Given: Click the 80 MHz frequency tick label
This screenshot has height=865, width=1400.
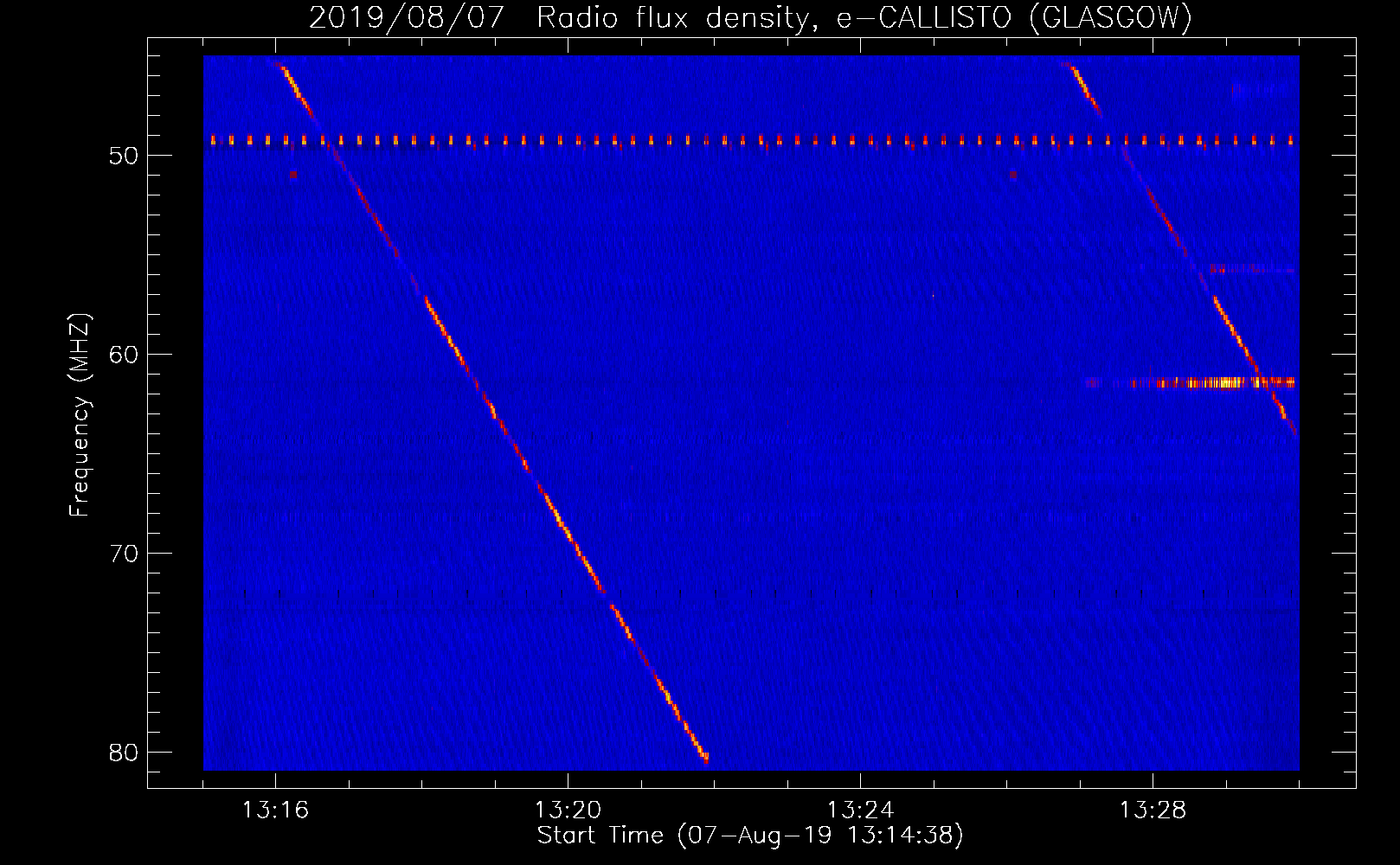Looking at the screenshot, I should [124, 753].
